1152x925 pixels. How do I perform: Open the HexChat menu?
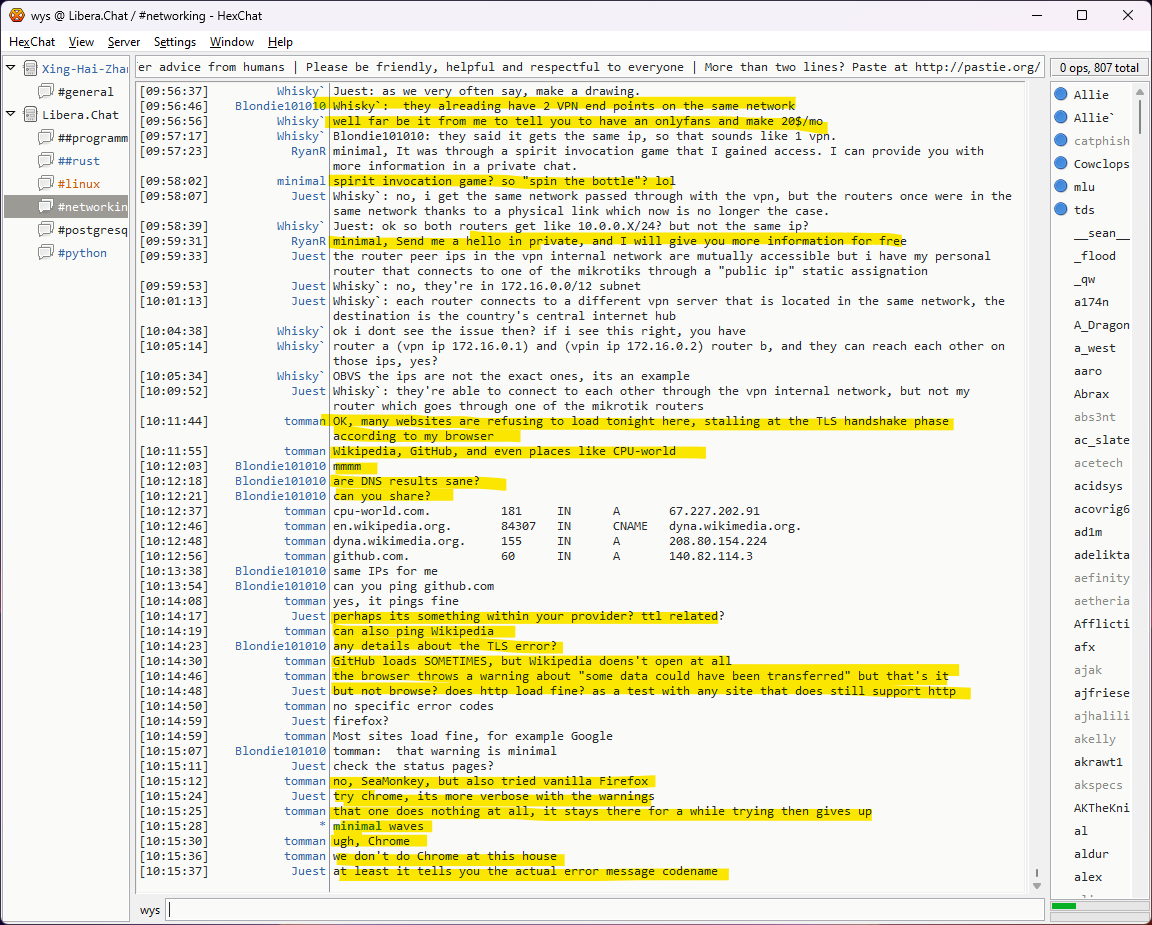coord(32,42)
